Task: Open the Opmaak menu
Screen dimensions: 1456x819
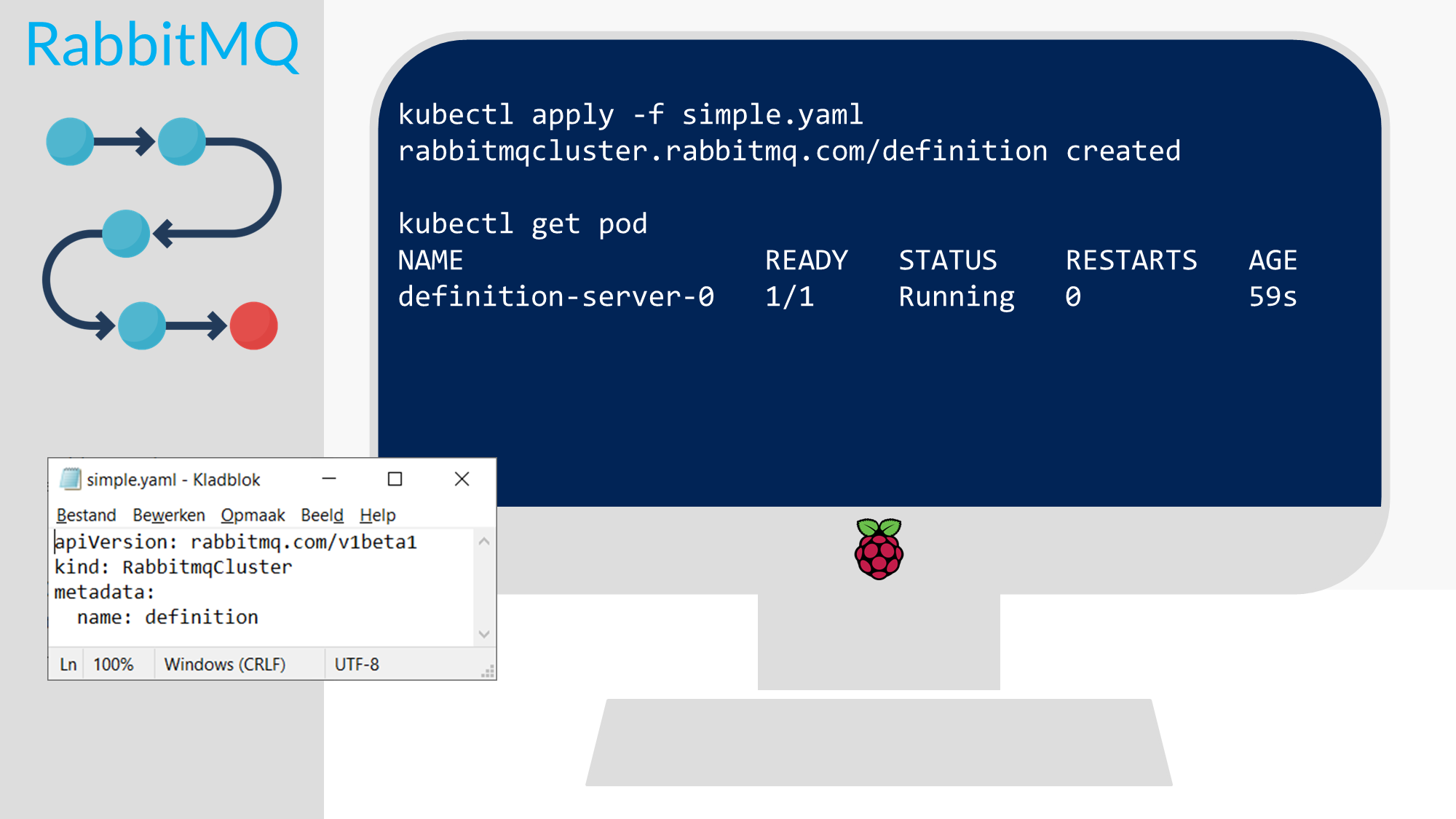Action: (x=253, y=515)
